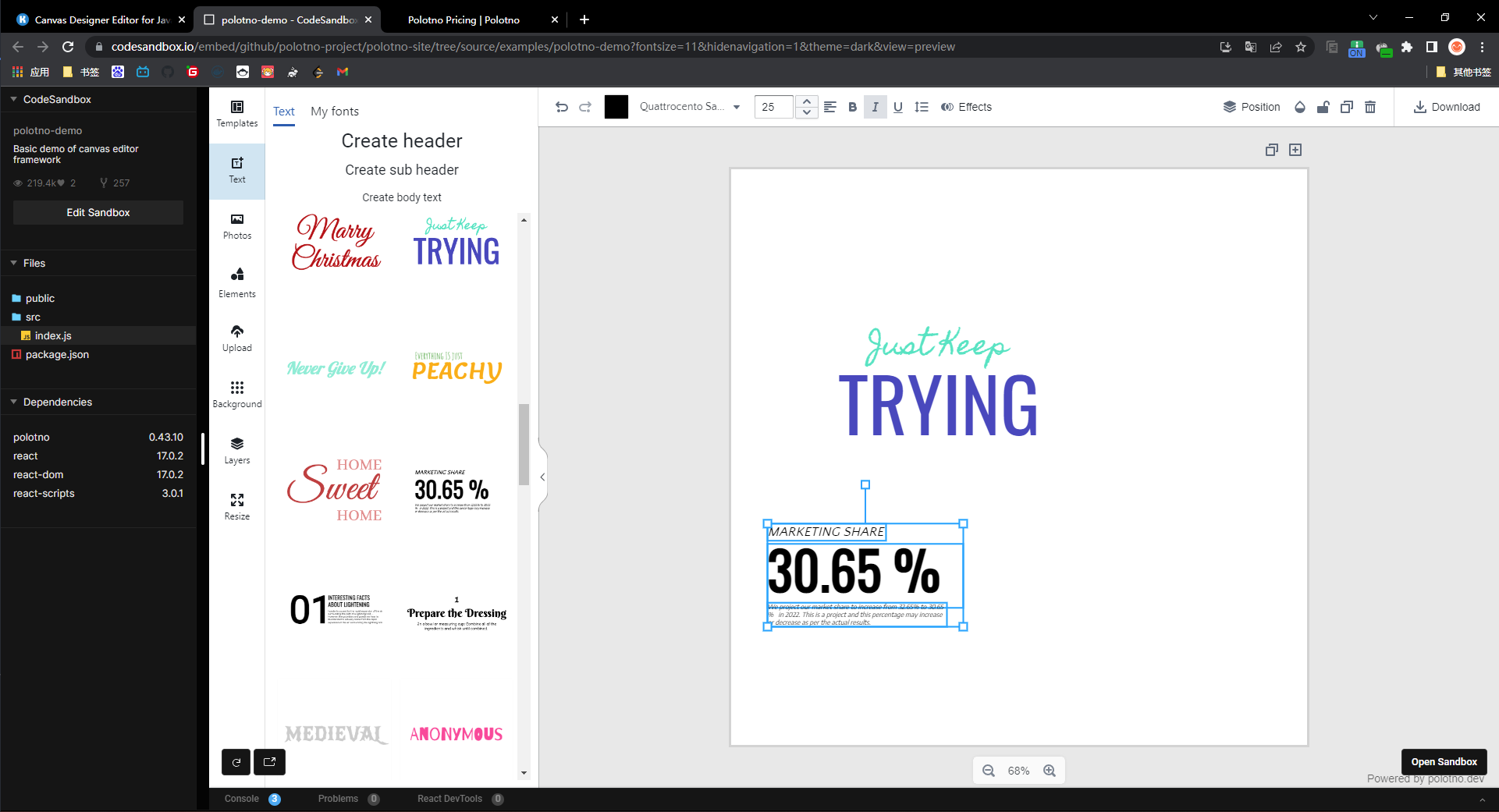1499x812 pixels.
Task: Switch to the My fonts tab
Action: point(335,112)
